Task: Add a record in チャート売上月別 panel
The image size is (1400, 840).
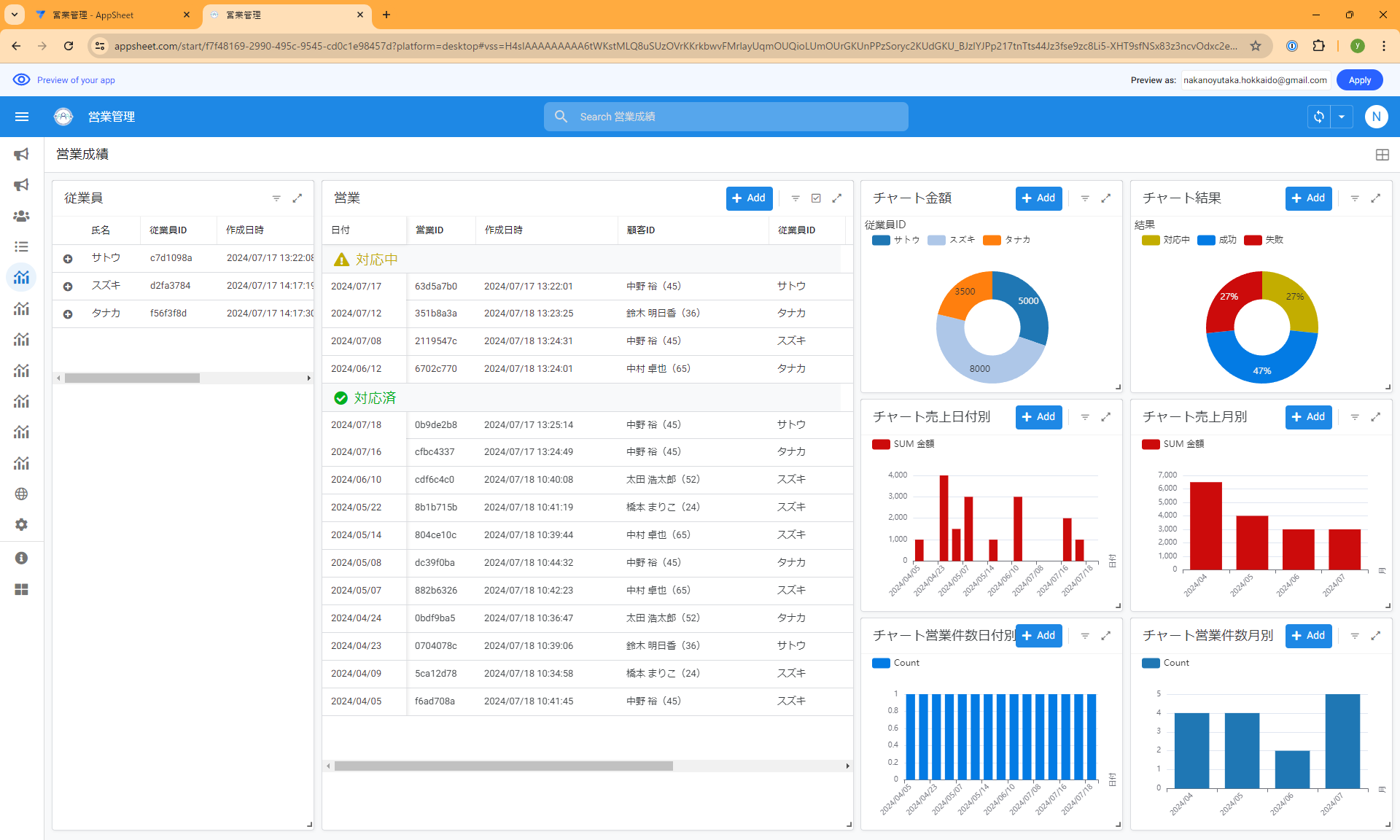Action: tap(1308, 417)
